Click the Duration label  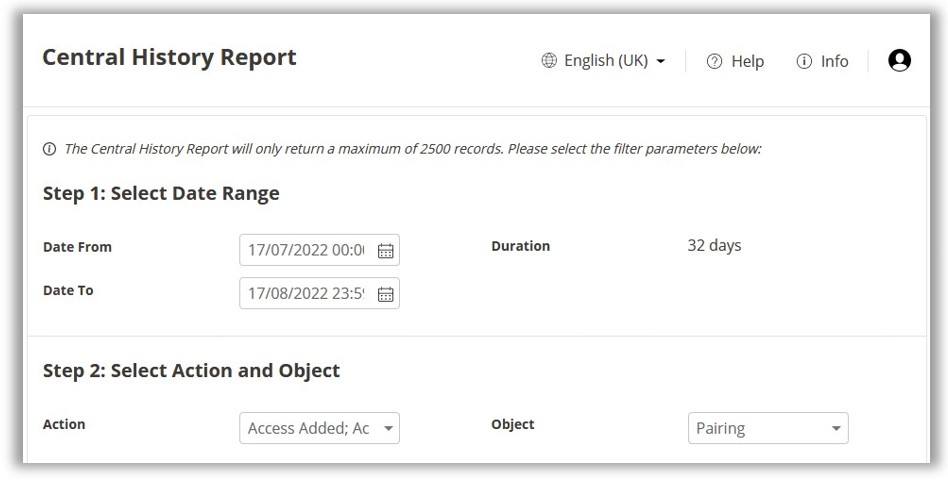pos(520,246)
